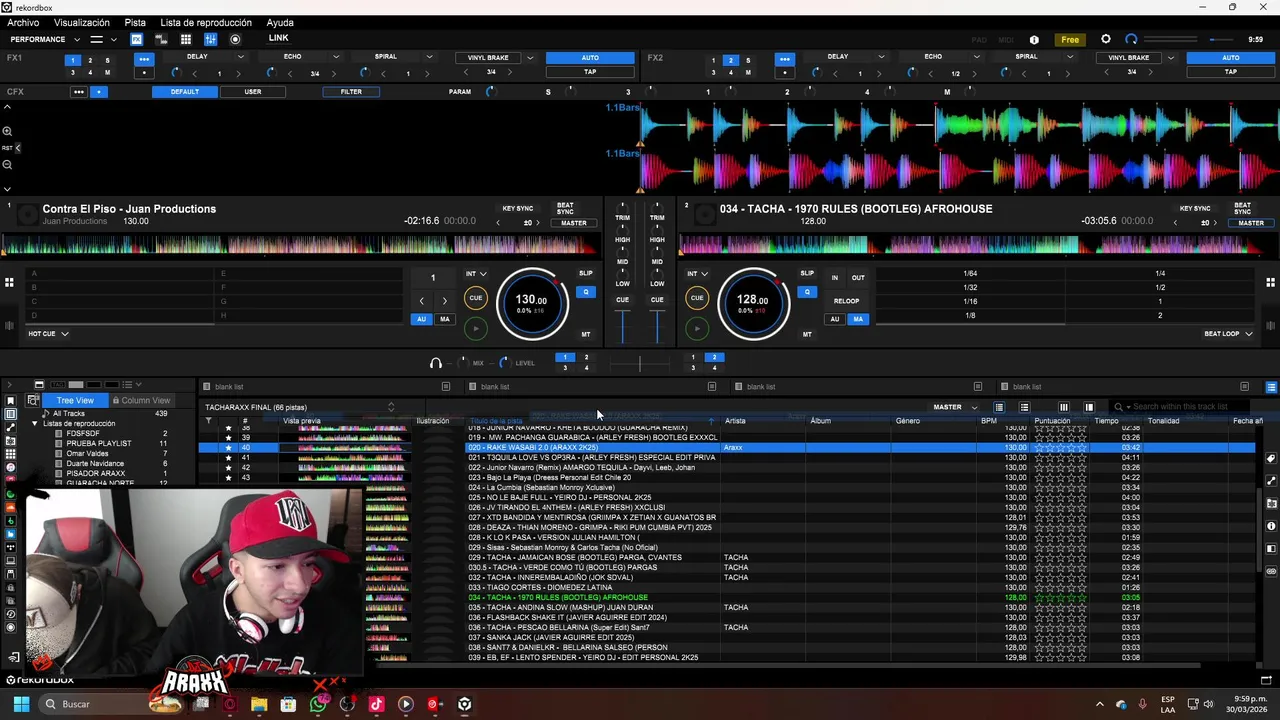The image size is (1280, 720).
Task: Toggle Beat Sync on deck 1
Action: (x=565, y=209)
